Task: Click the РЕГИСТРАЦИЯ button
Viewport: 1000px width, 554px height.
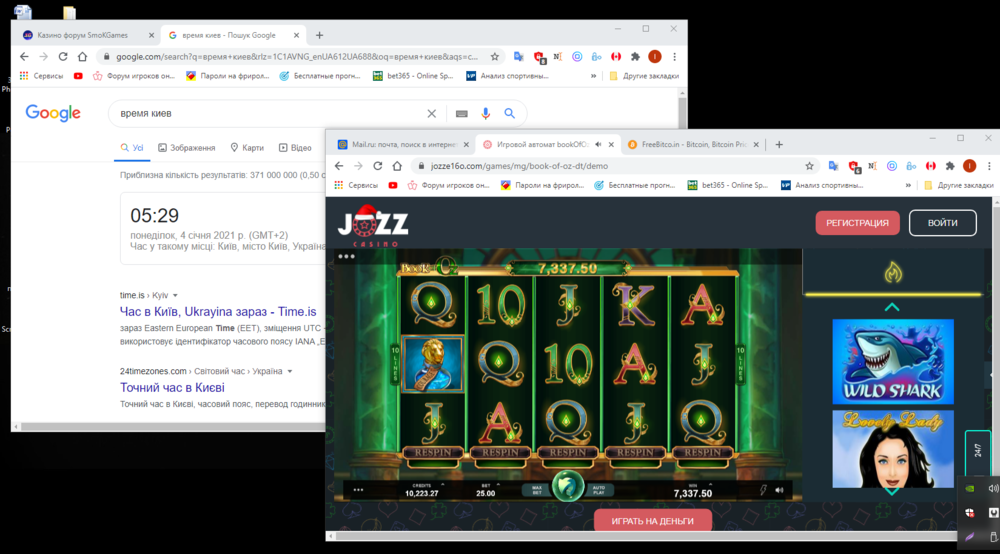Action: click(x=857, y=223)
